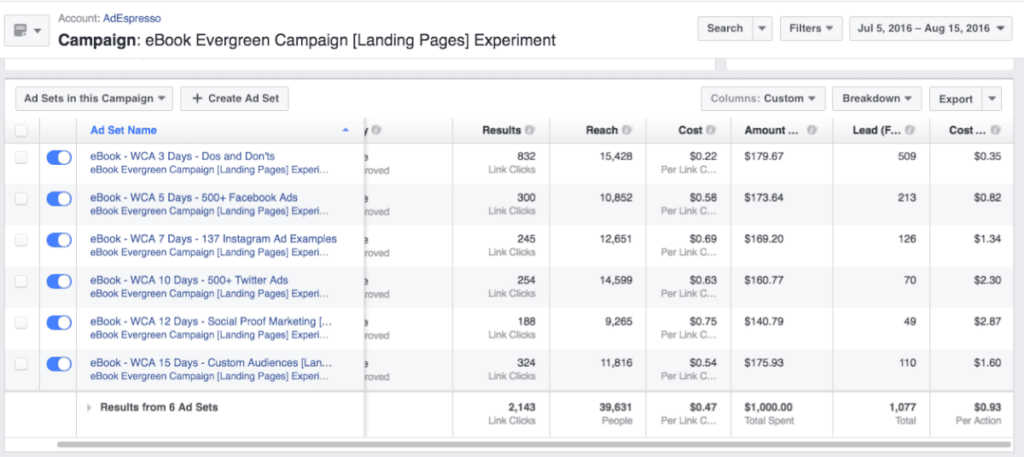1024x457 pixels.
Task: Click the horizontal scrollbar below the table
Action: [x=500, y=443]
